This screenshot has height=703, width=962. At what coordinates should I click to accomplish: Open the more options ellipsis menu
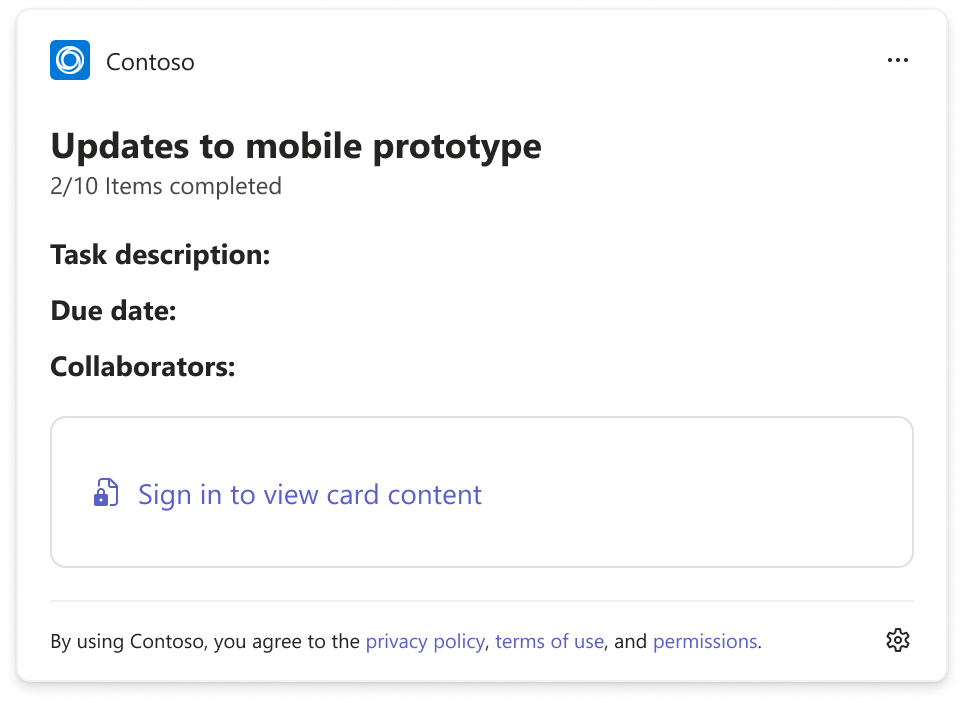pos(898,60)
